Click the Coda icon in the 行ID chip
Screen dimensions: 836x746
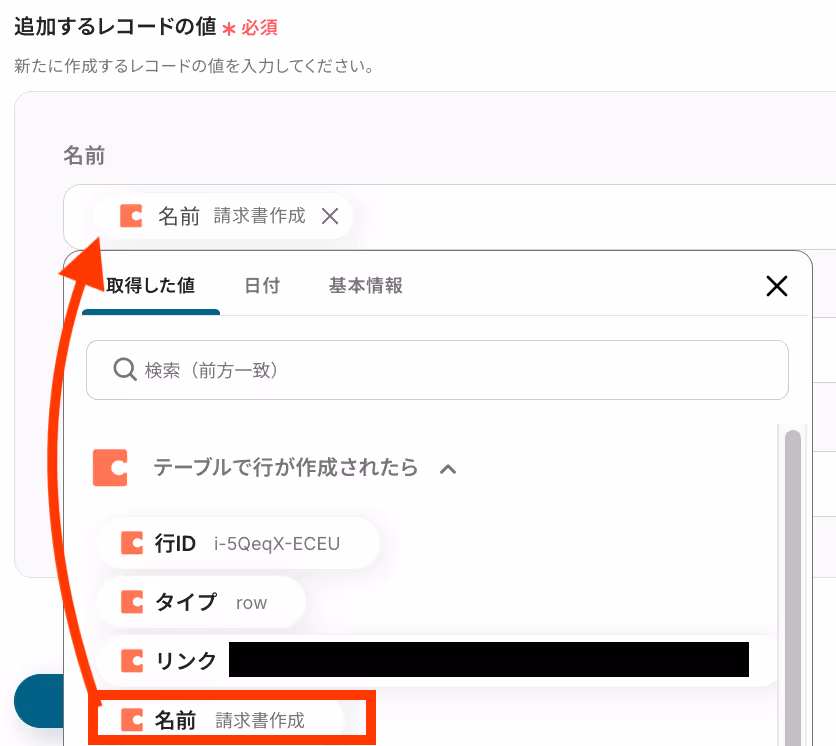coord(132,543)
